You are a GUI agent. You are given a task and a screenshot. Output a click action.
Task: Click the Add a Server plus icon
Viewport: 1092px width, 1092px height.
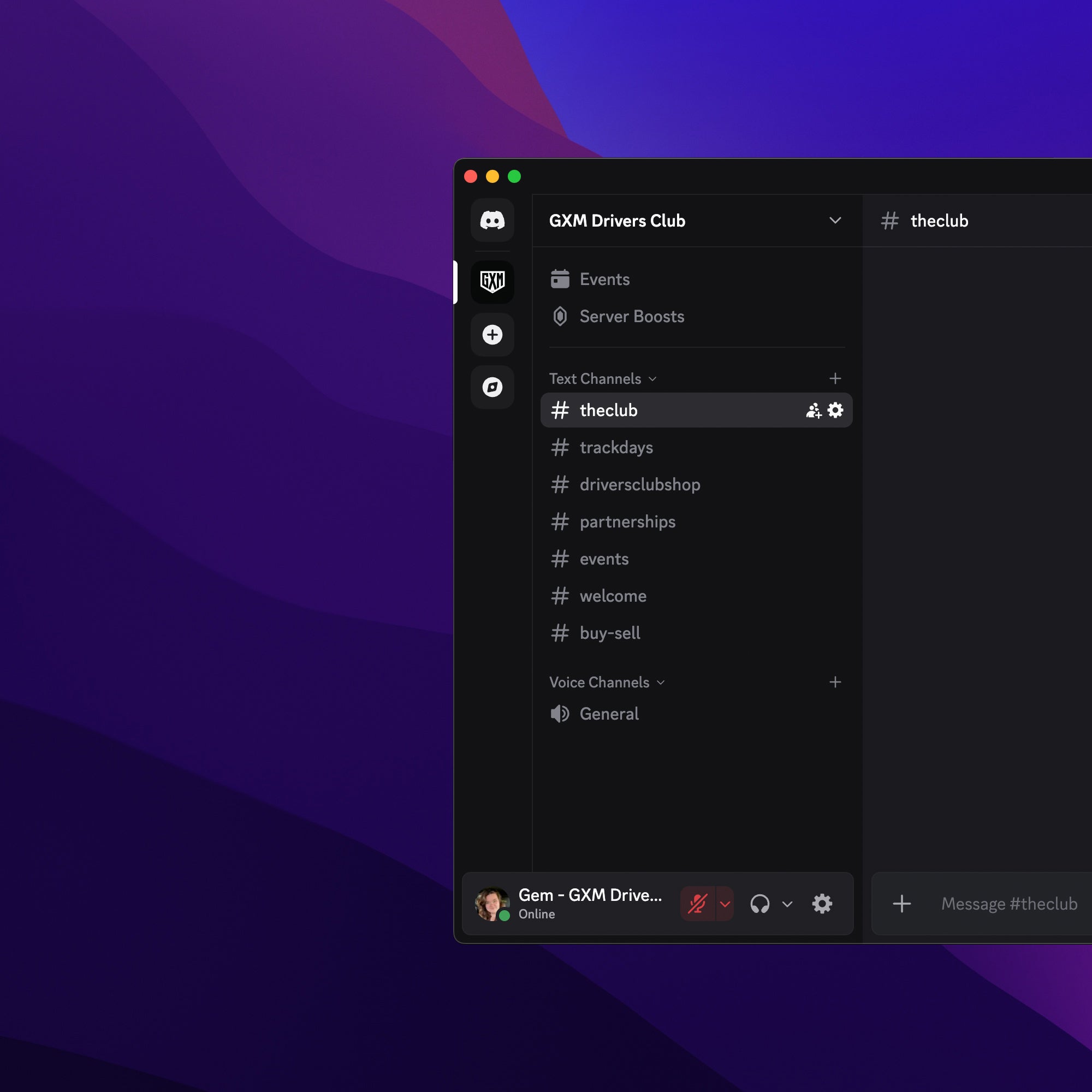tap(492, 335)
